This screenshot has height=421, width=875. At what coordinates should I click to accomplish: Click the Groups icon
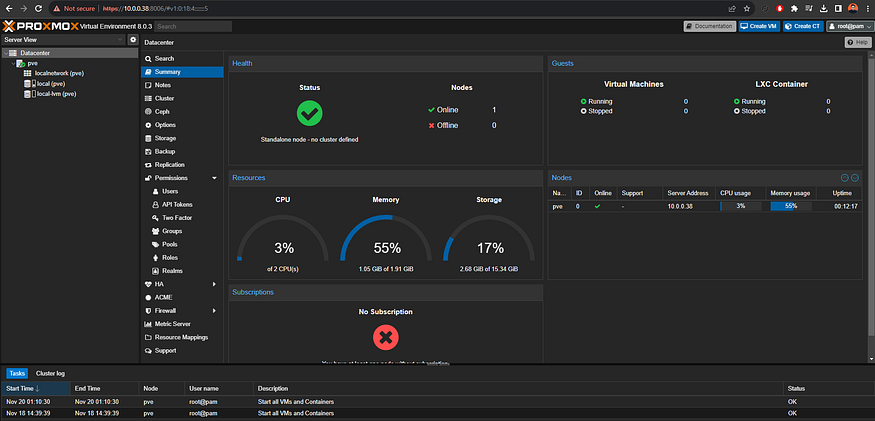[156, 231]
